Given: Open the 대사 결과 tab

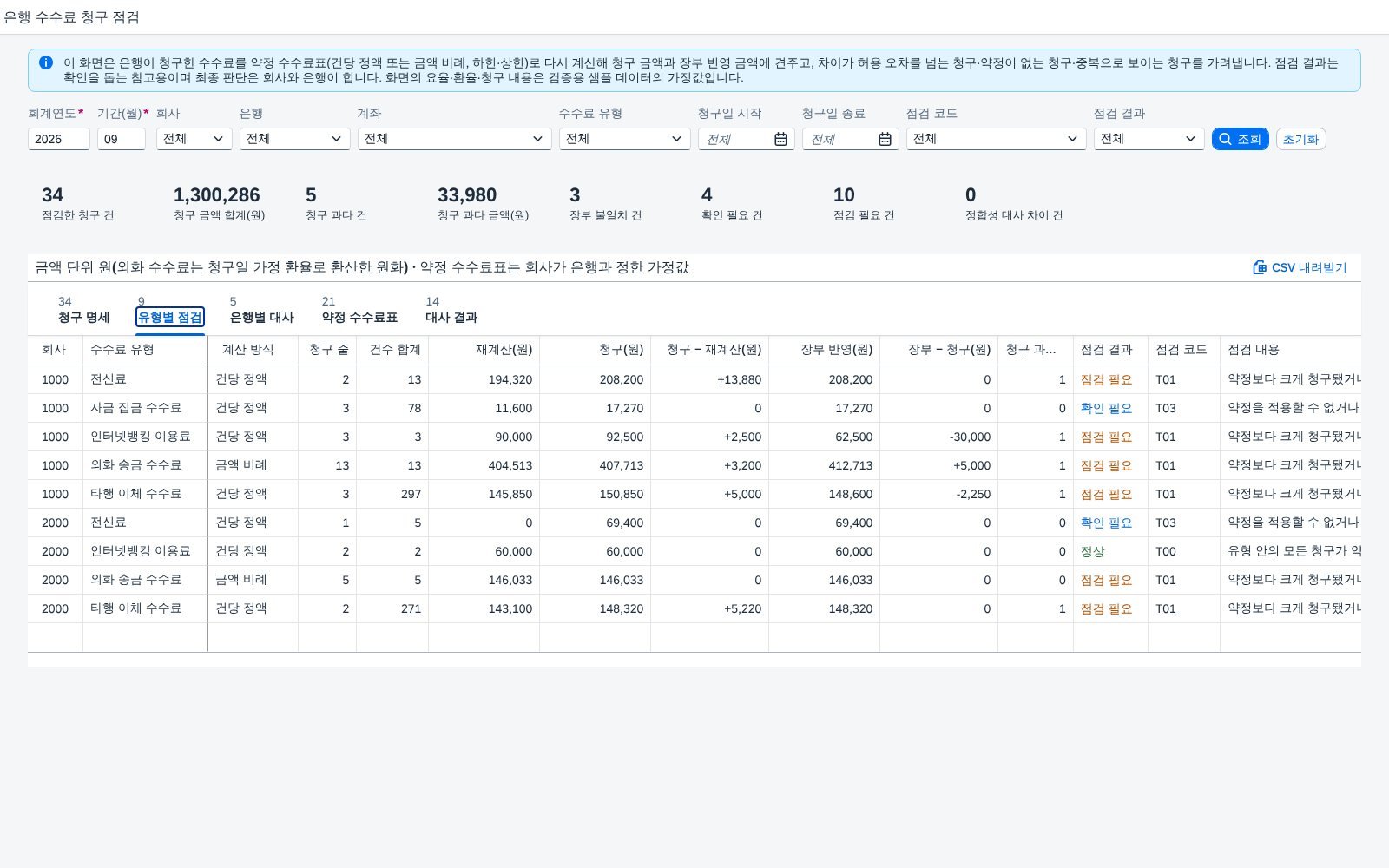Looking at the screenshot, I should [451, 317].
